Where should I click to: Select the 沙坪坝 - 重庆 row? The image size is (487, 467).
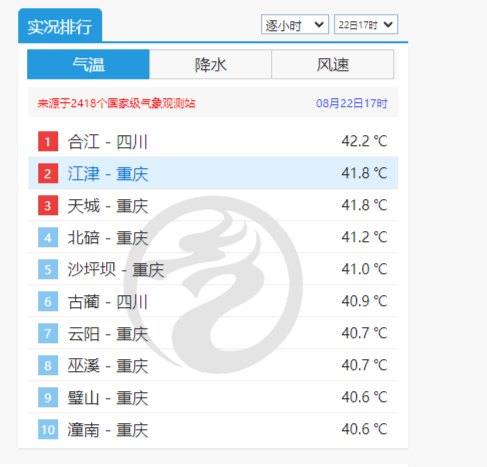point(213,269)
